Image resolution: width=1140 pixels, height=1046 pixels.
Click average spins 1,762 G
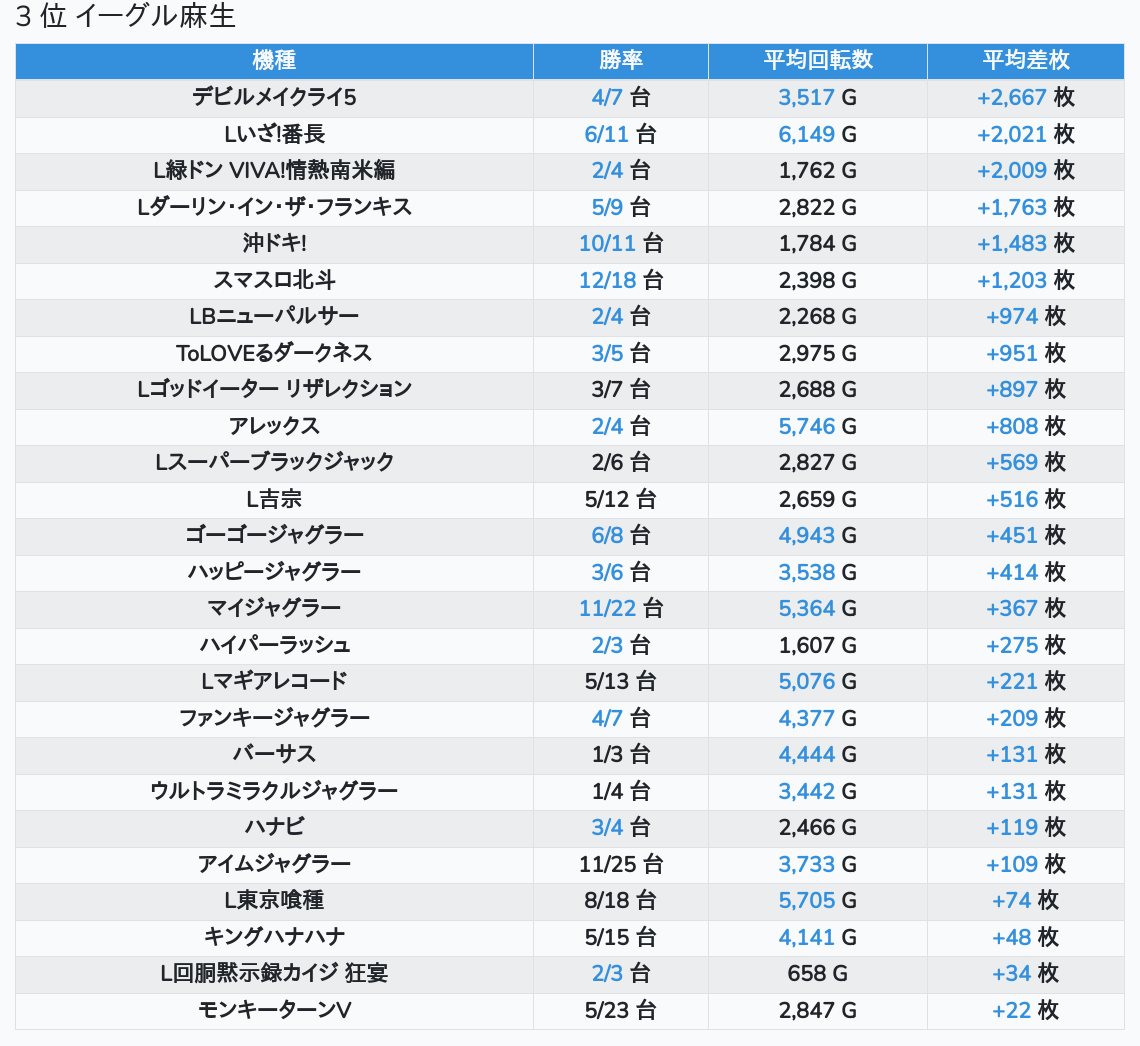817,171
